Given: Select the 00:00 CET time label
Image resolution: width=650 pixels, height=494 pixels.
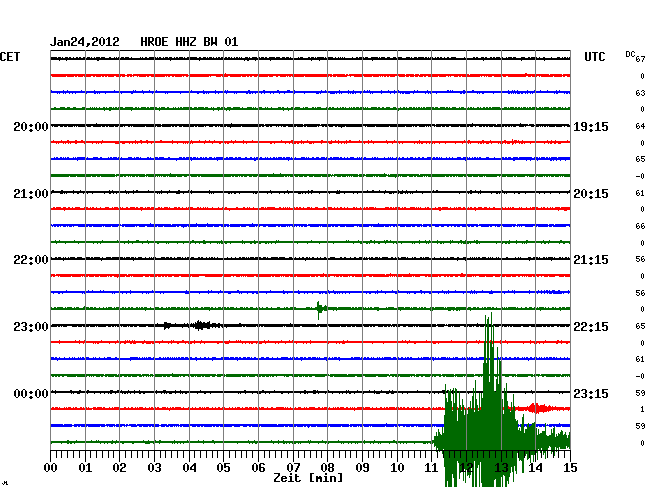Looking at the screenshot, I should [x=31, y=393].
